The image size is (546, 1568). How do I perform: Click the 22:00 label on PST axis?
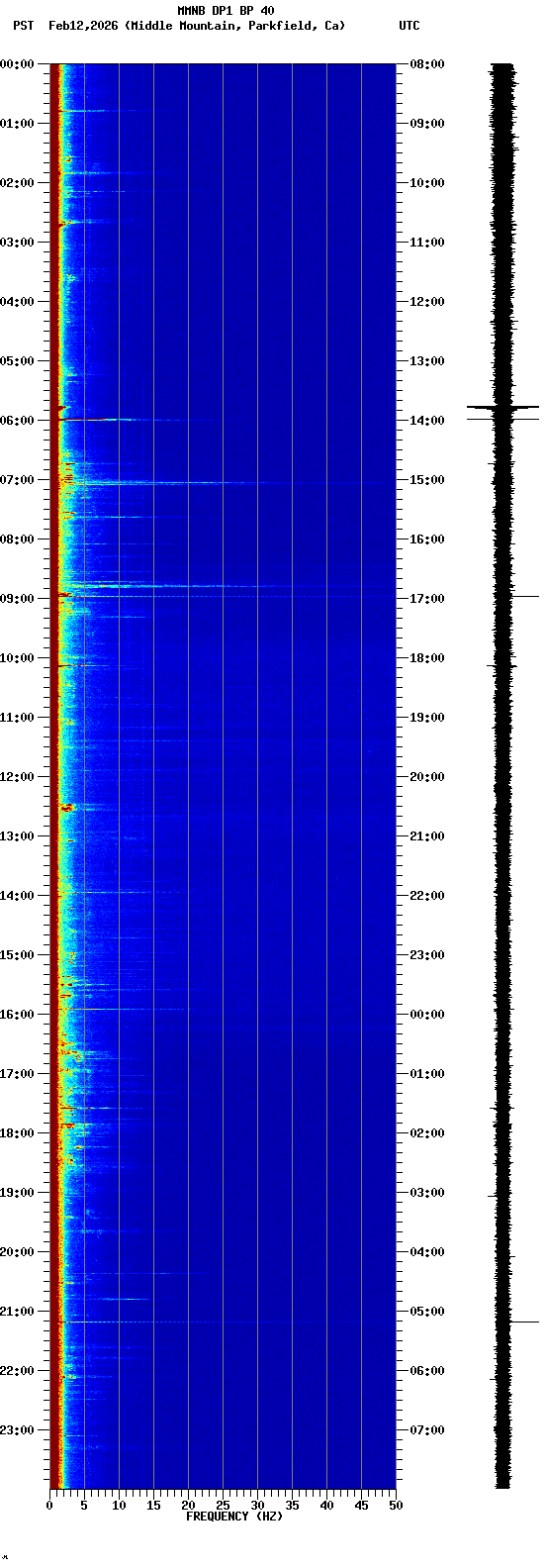click(18, 1371)
